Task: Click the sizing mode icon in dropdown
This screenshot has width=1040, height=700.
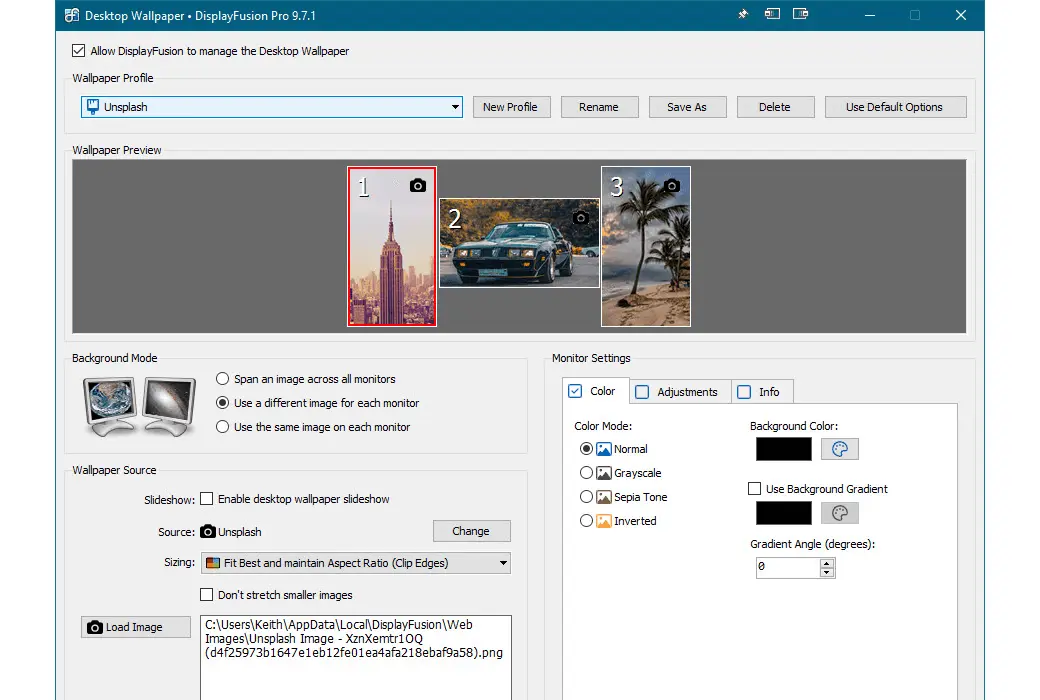Action: pyautogui.click(x=213, y=563)
